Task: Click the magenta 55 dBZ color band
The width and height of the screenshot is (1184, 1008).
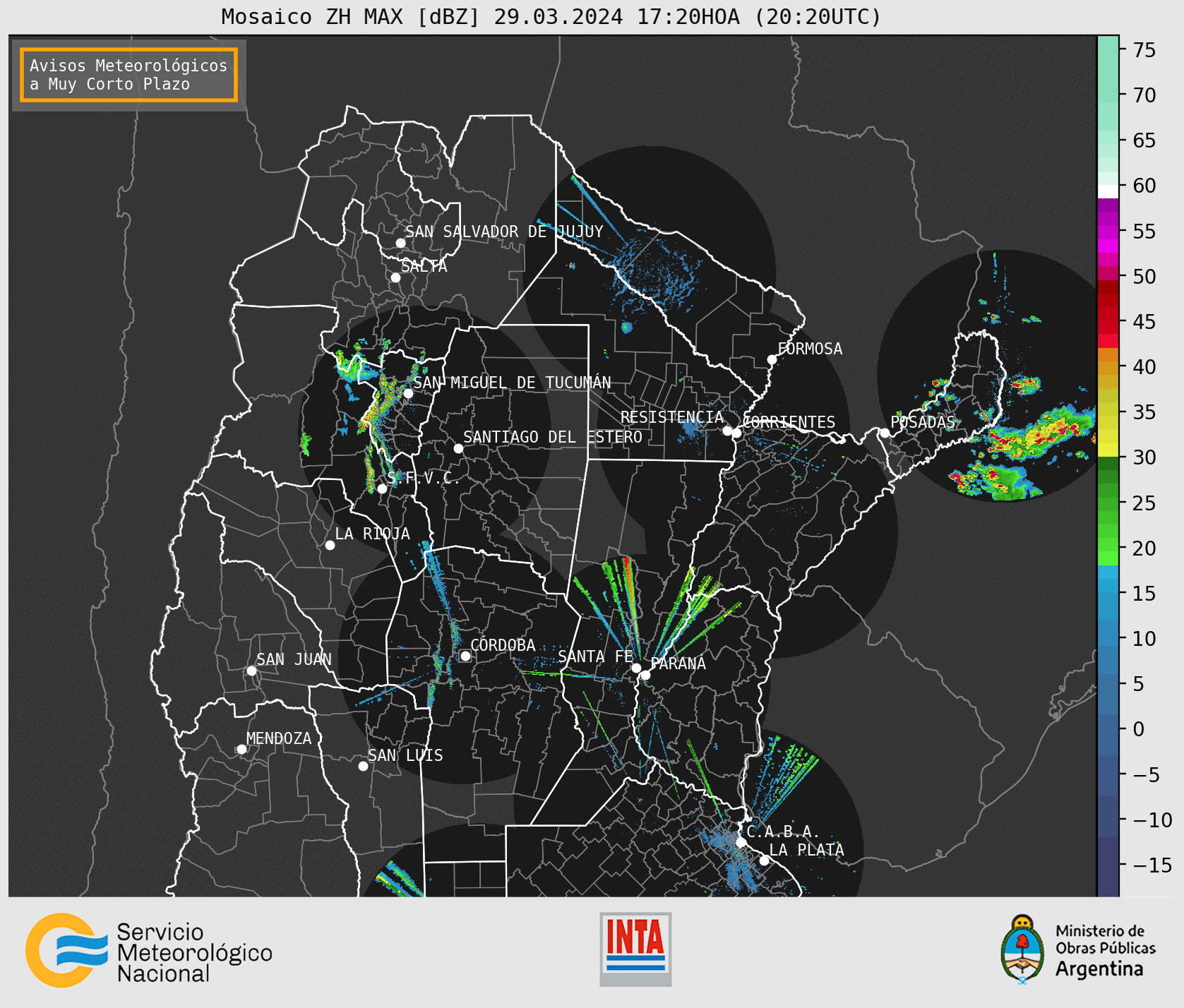Action: click(x=1108, y=232)
